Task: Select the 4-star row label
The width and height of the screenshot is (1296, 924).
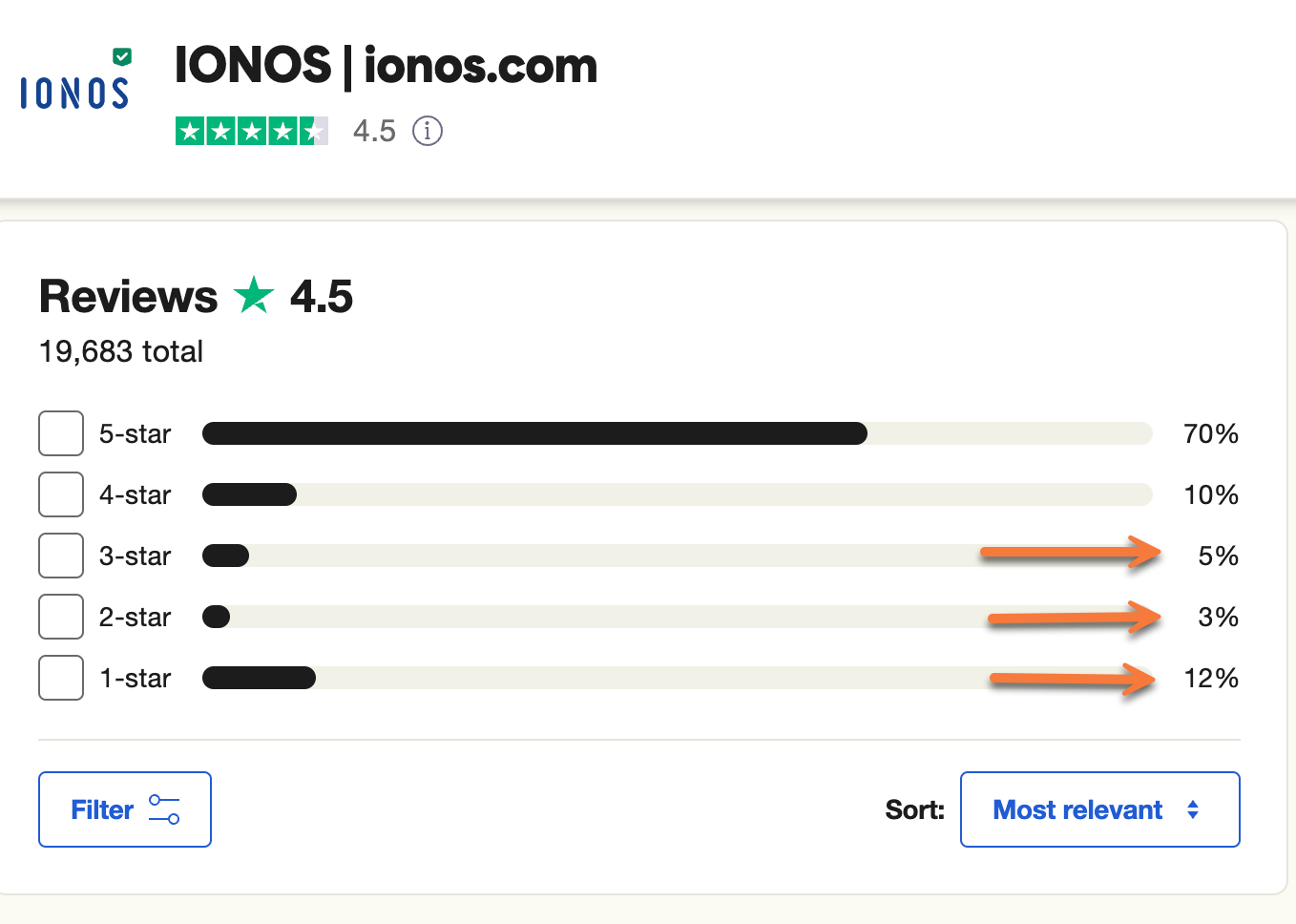Action: coord(134,494)
